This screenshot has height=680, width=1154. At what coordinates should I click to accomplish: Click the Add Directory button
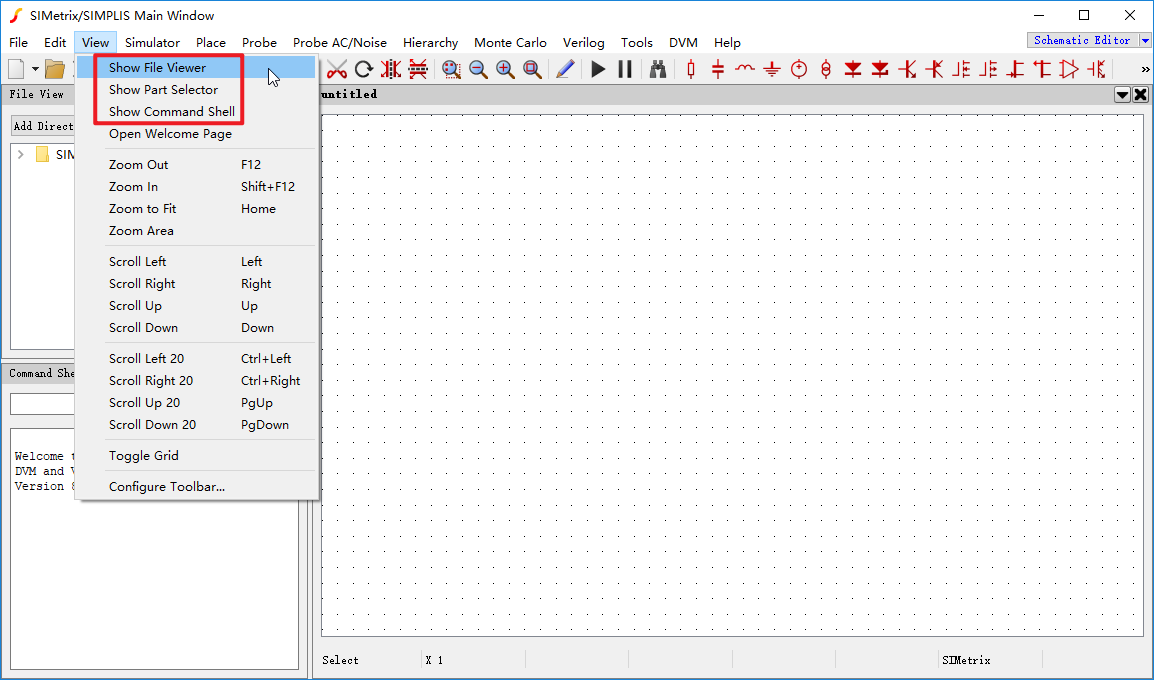[x=43, y=126]
